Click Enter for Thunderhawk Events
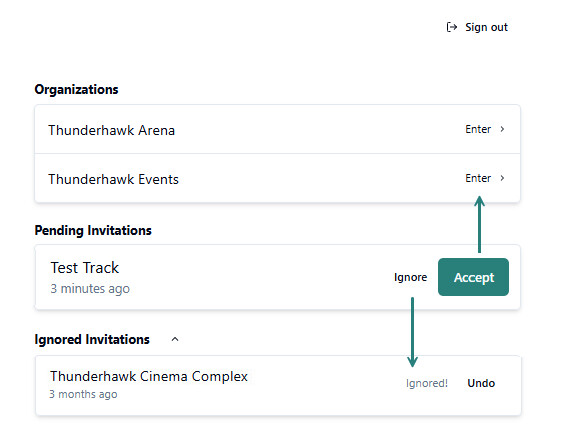 pos(478,178)
